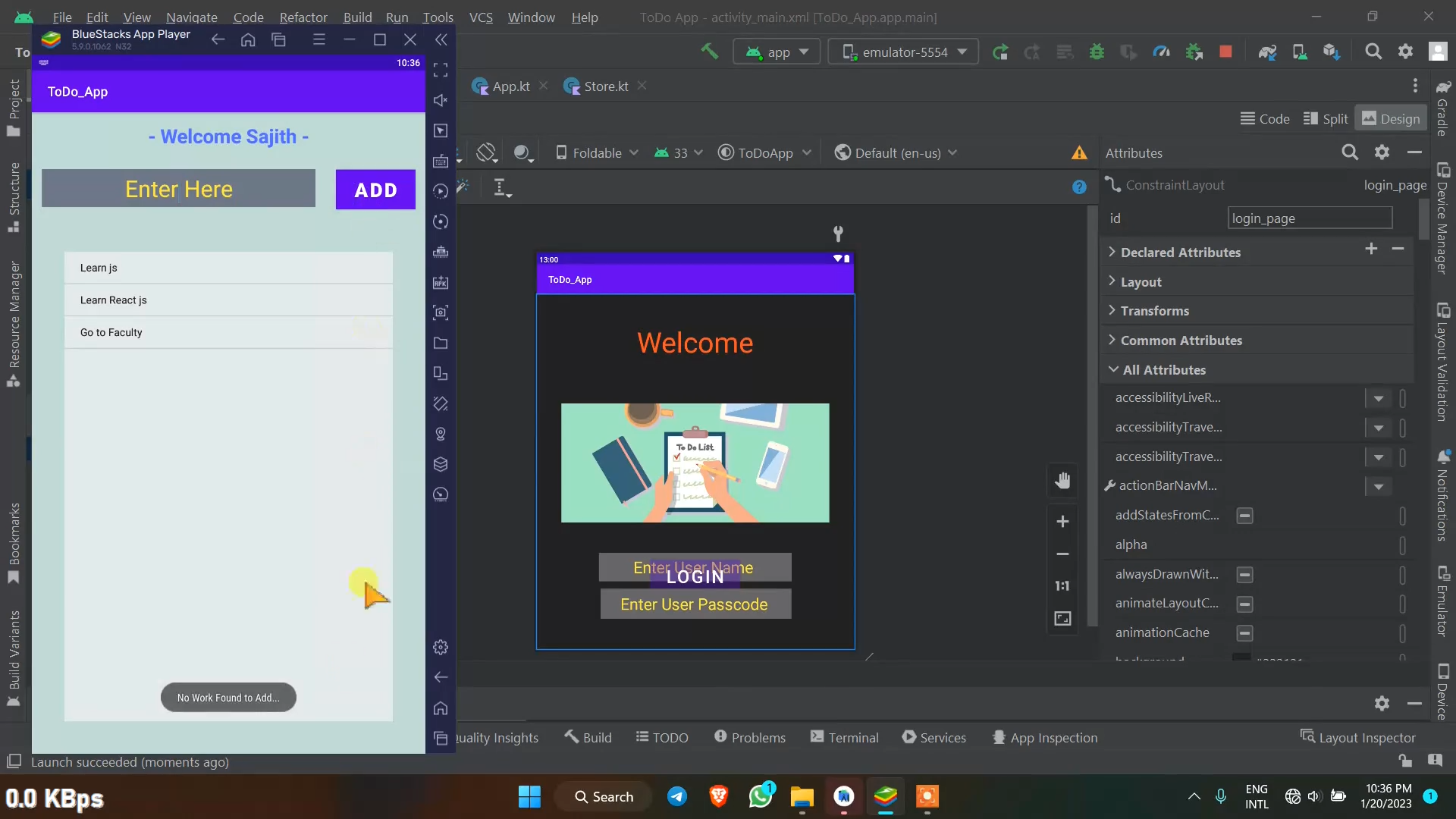Toggle the alwaysDrawnWithCache checkbox
This screenshot has width=1456, height=819.
pyautogui.click(x=1244, y=575)
